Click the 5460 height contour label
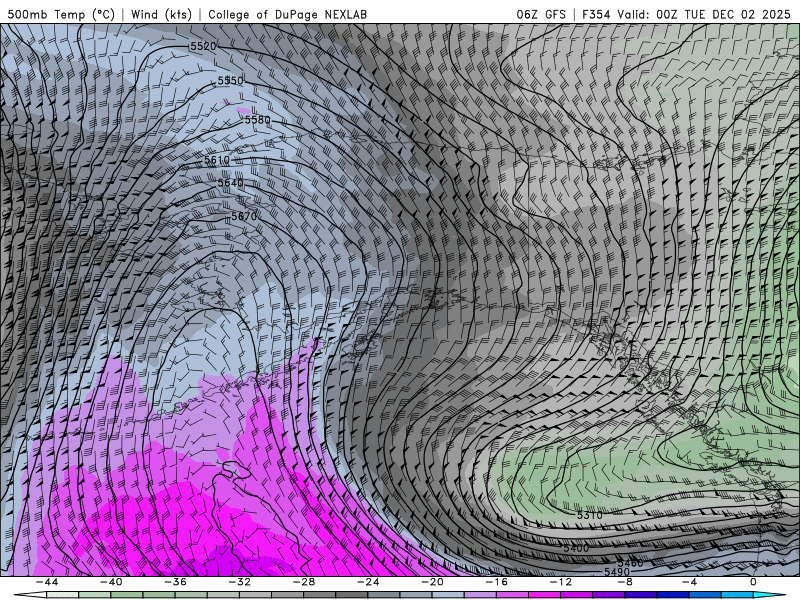Image resolution: width=800 pixels, height=600 pixels. coord(631,563)
